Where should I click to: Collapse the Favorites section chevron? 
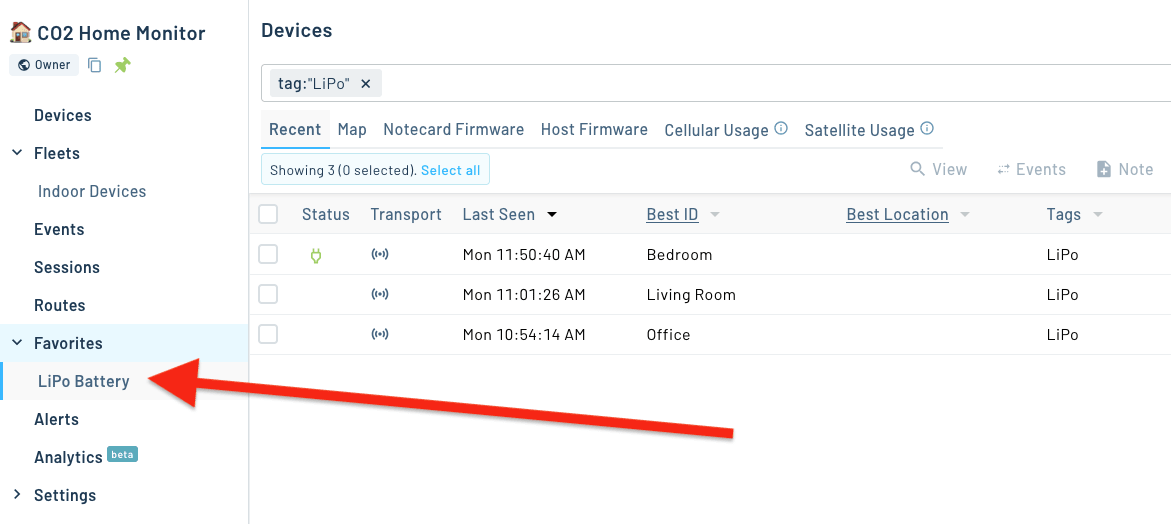(x=17, y=343)
